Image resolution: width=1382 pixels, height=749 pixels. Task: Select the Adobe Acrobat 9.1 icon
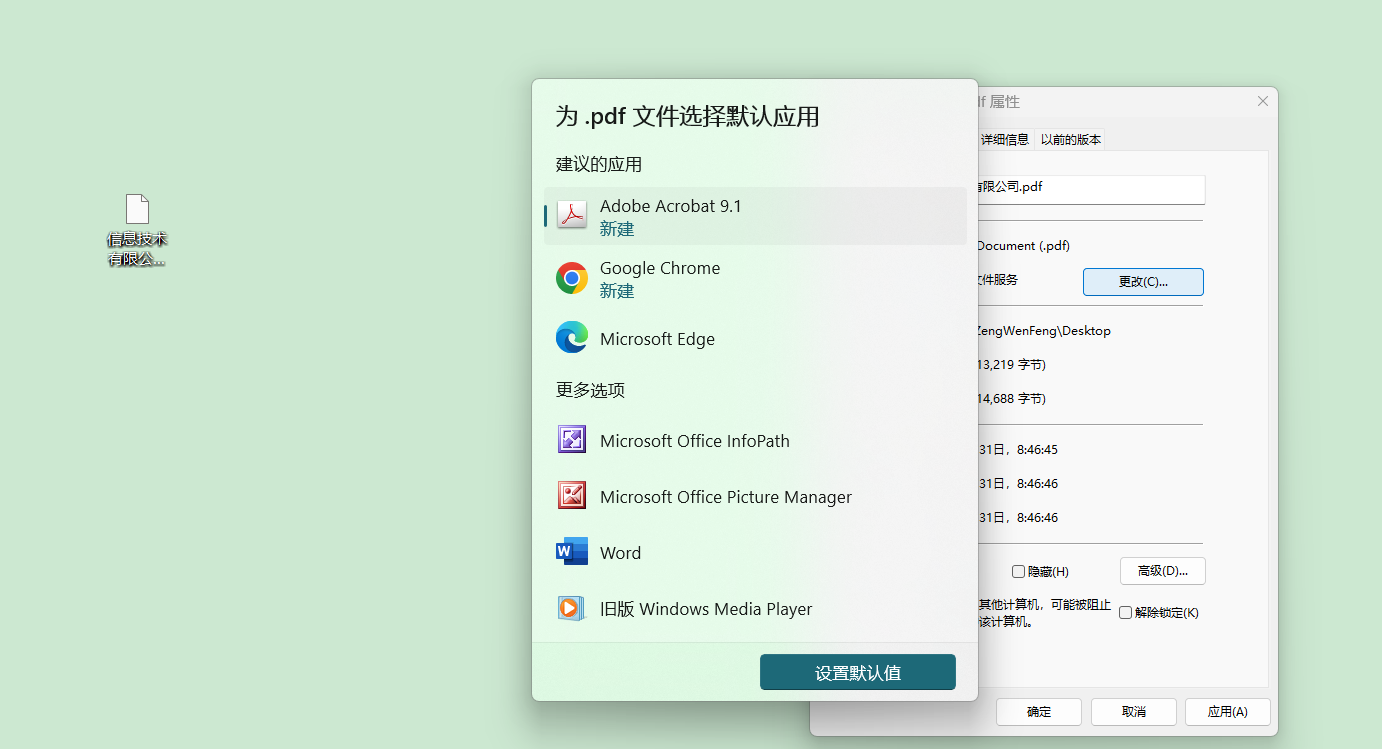tap(572, 216)
